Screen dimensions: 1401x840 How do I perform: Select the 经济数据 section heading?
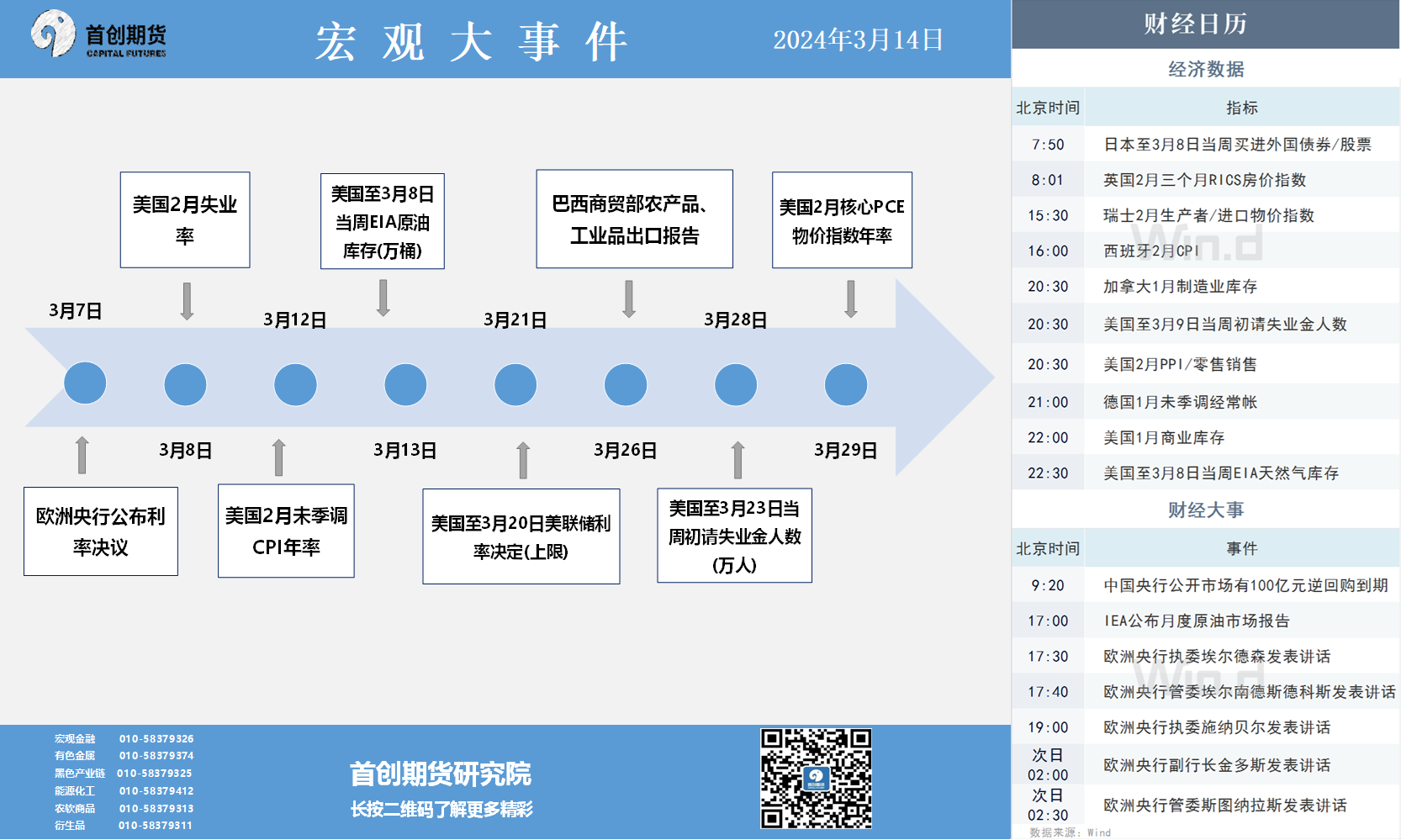(1205, 69)
